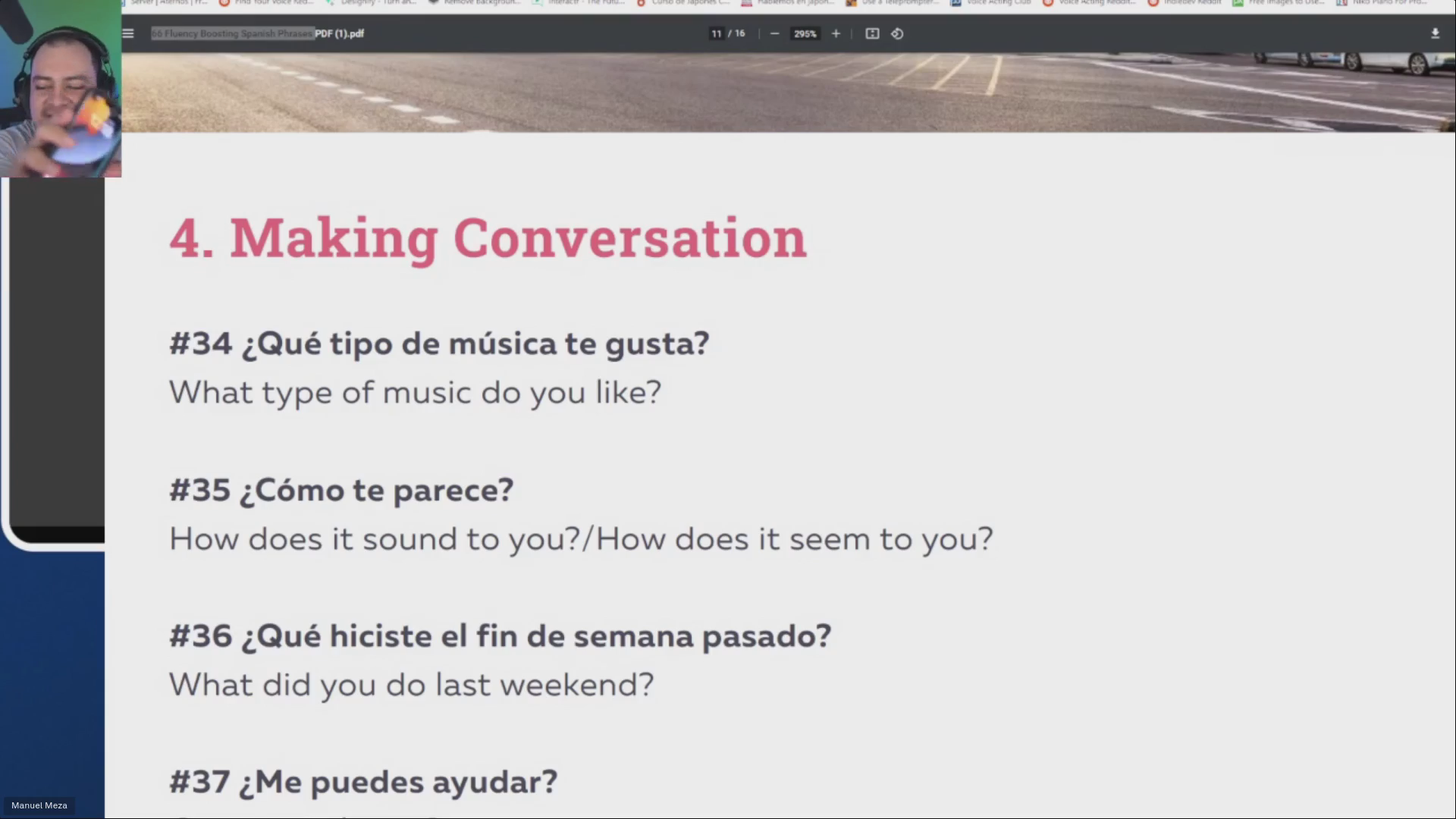
Task: Open the Curso de Japonés bookmark
Action: coord(684,2)
